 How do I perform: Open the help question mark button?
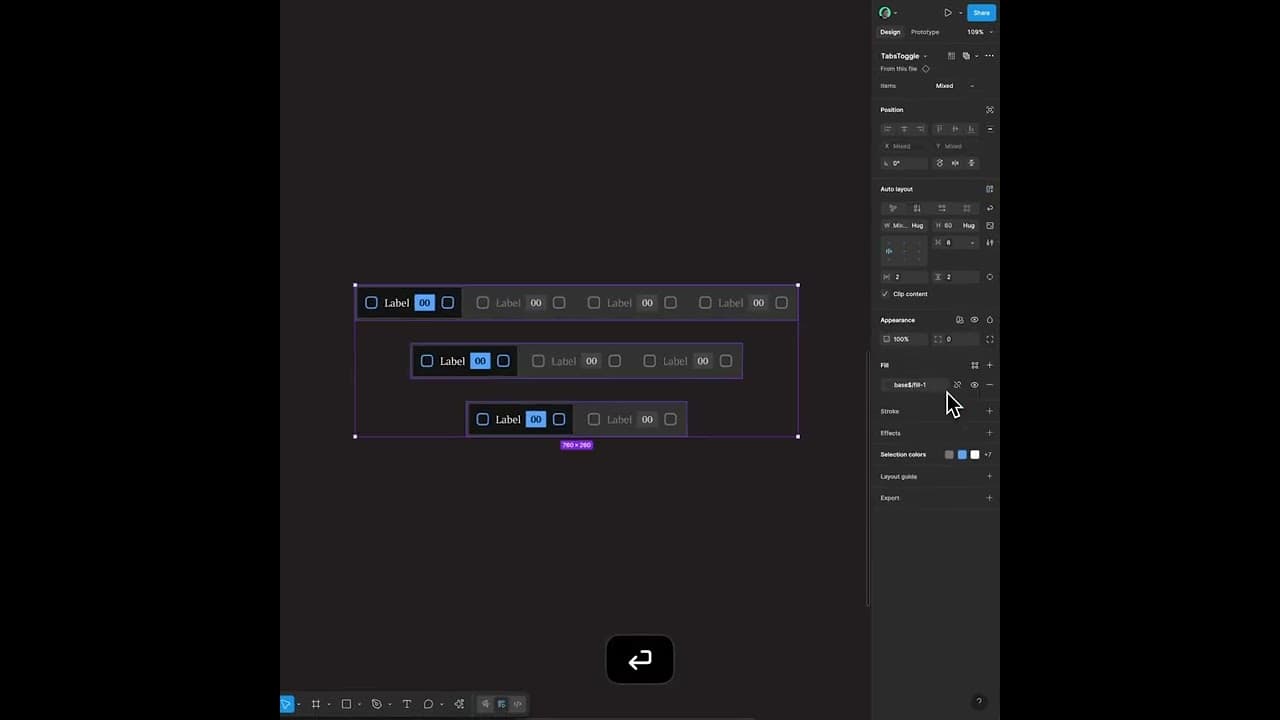979,702
